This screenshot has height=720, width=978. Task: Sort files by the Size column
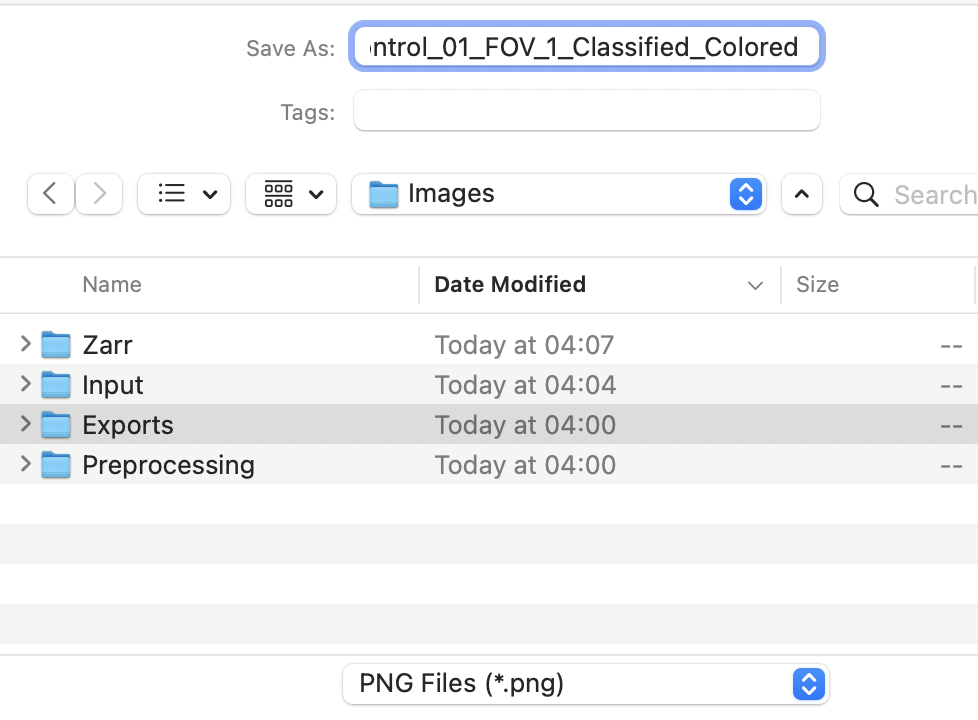[x=817, y=285]
